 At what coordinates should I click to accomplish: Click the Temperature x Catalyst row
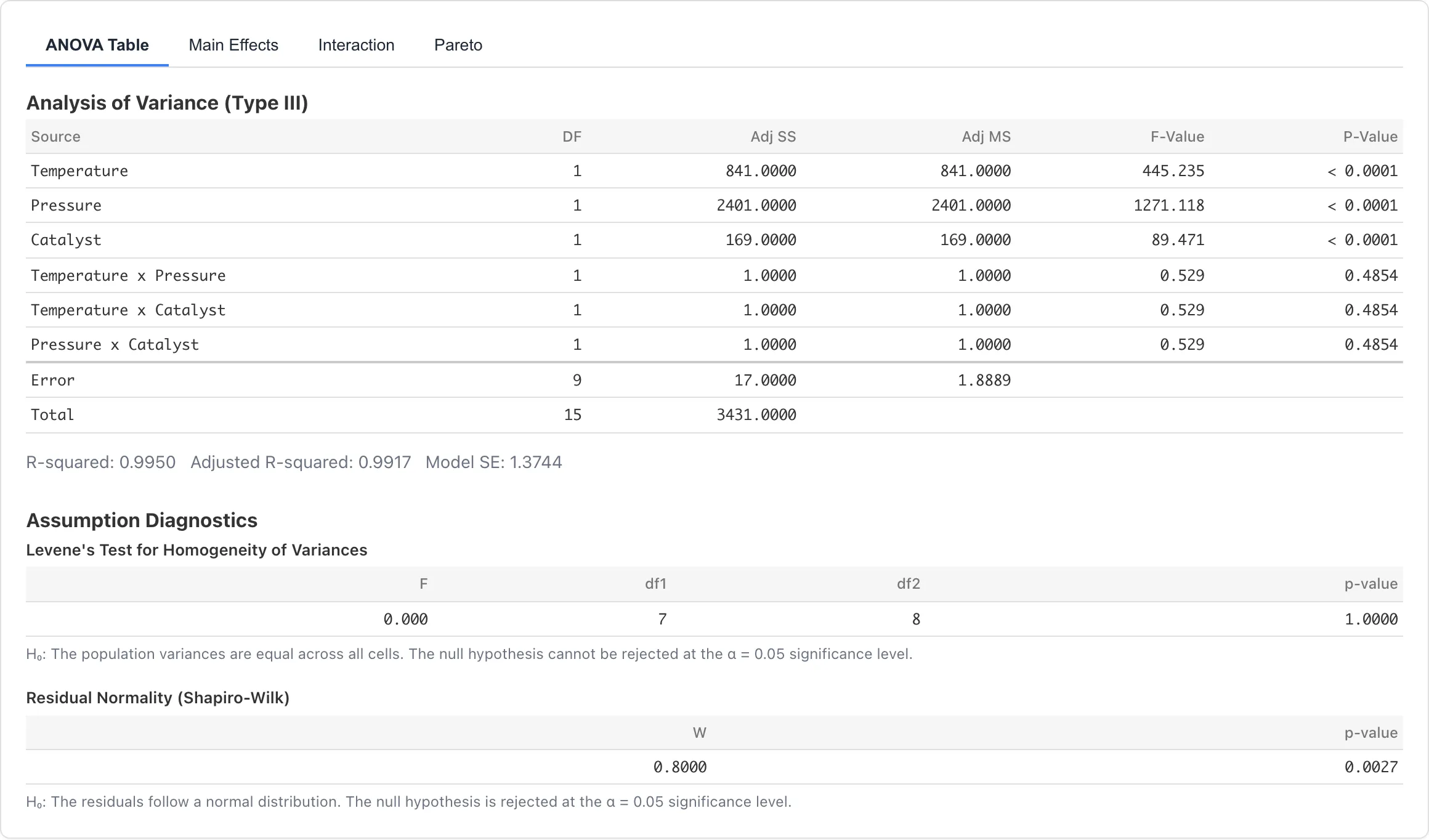[128, 310]
